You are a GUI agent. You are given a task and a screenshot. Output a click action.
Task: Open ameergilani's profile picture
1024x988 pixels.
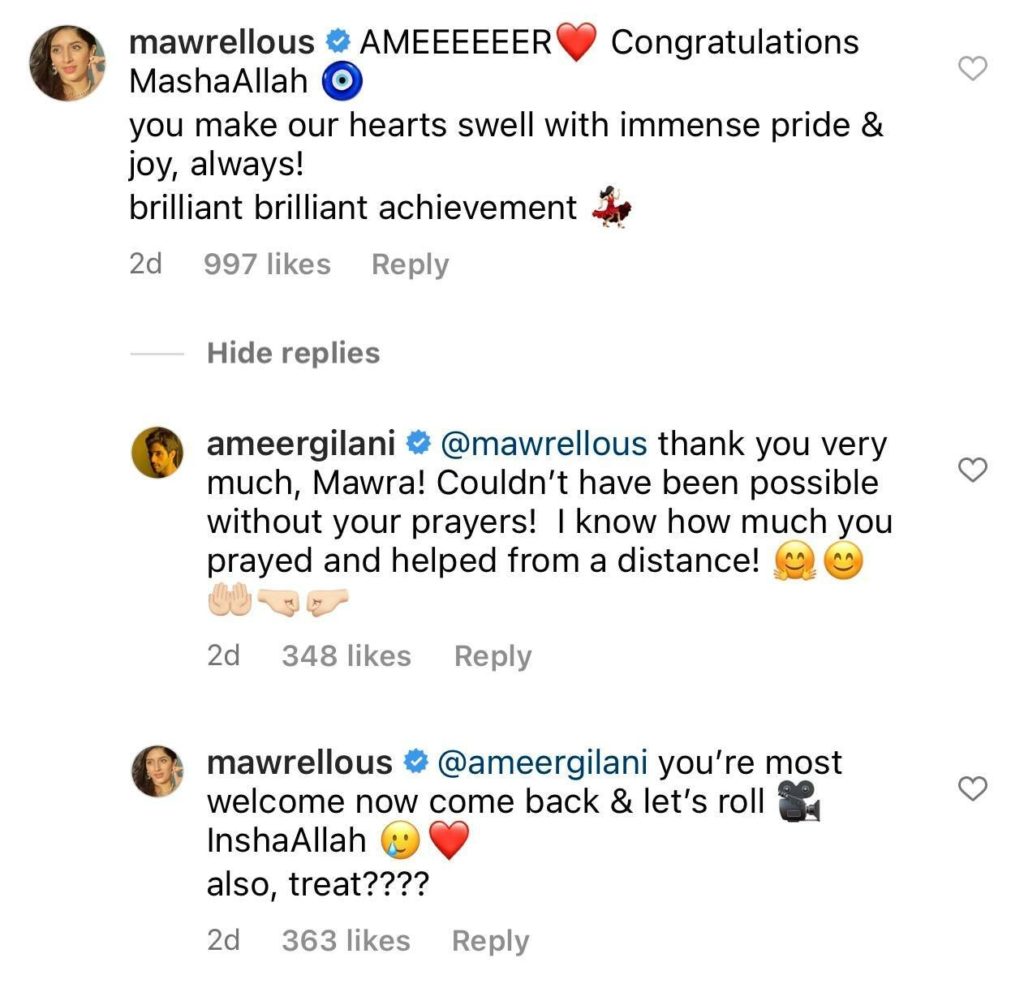coord(158,451)
